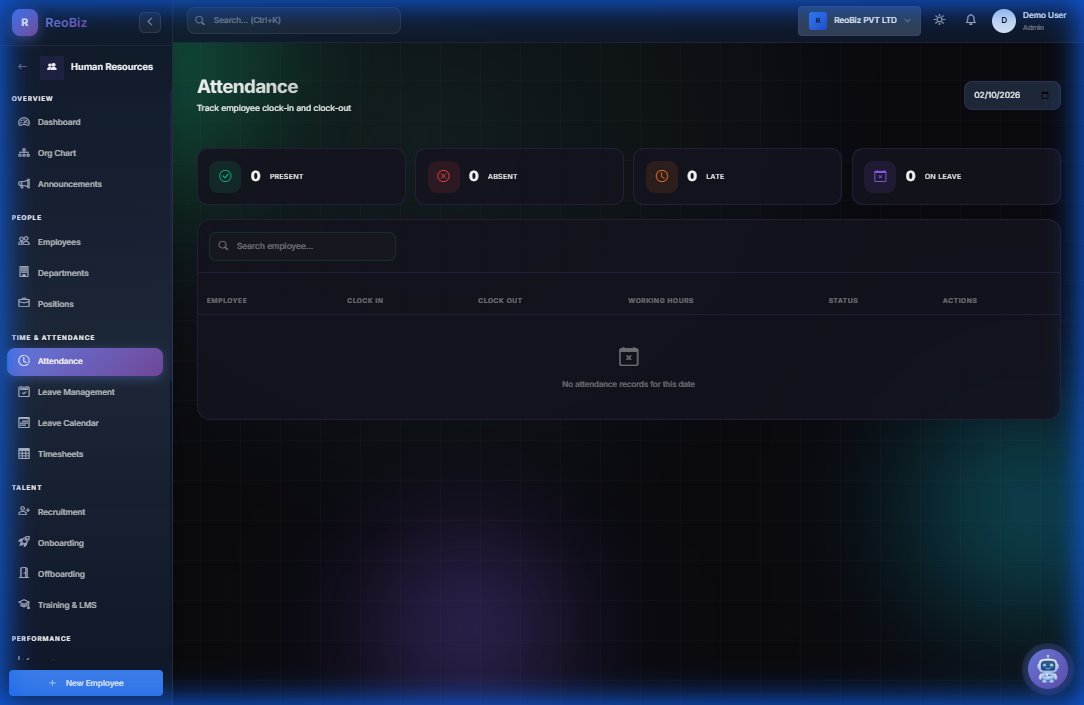Screen dimensions: 1084x705
Task: Click the global search bar
Action: point(294,20)
